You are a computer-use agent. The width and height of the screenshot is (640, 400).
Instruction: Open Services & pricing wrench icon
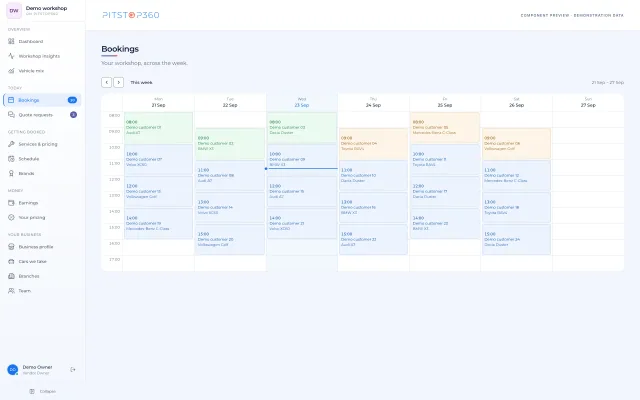point(11,144)
